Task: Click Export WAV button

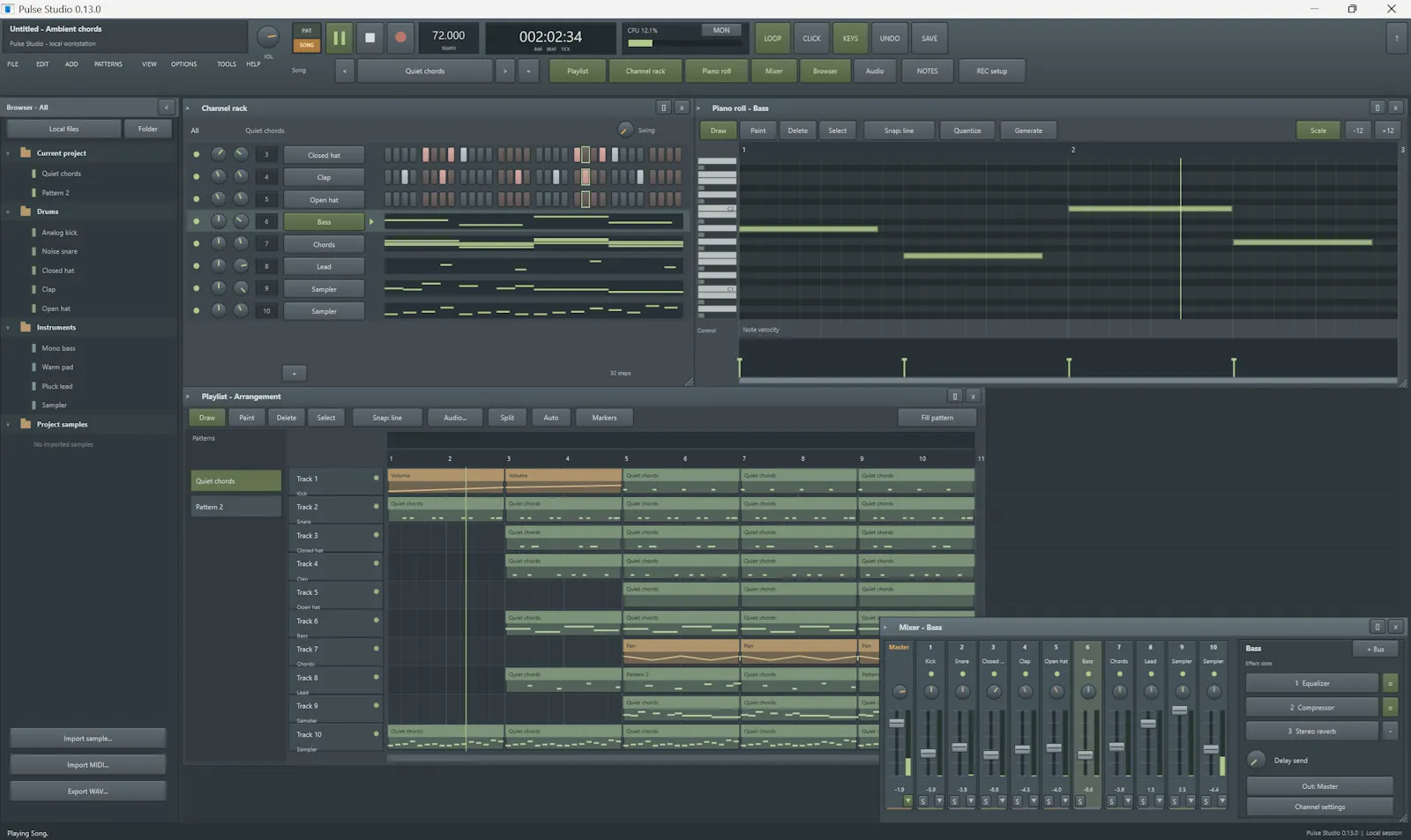Action: pos(88,792)
